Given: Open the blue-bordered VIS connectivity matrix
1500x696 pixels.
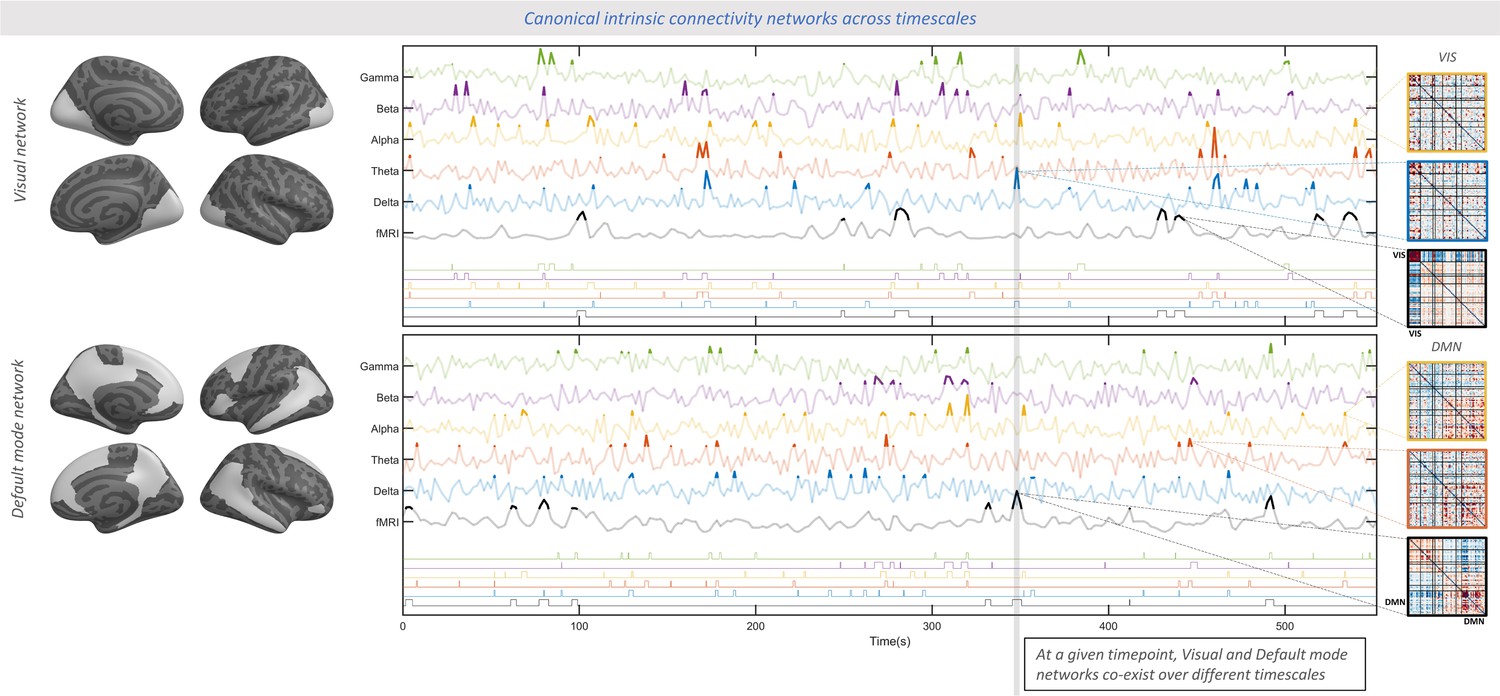Looking at the screenshot, I should 1446,200.
